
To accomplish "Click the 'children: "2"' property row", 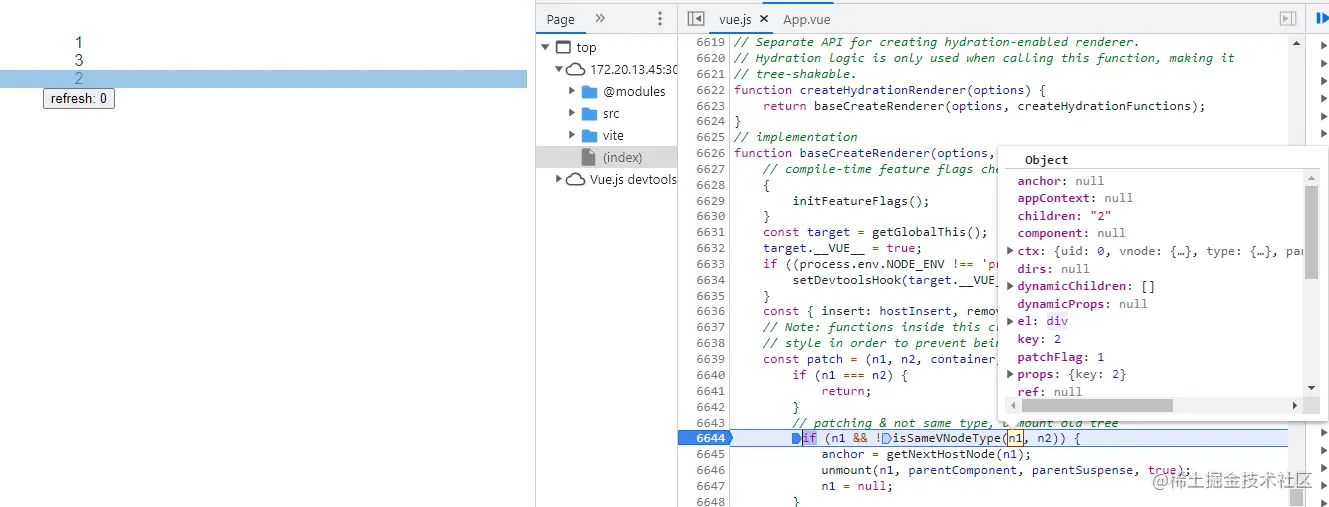I will pos(1065,216).
